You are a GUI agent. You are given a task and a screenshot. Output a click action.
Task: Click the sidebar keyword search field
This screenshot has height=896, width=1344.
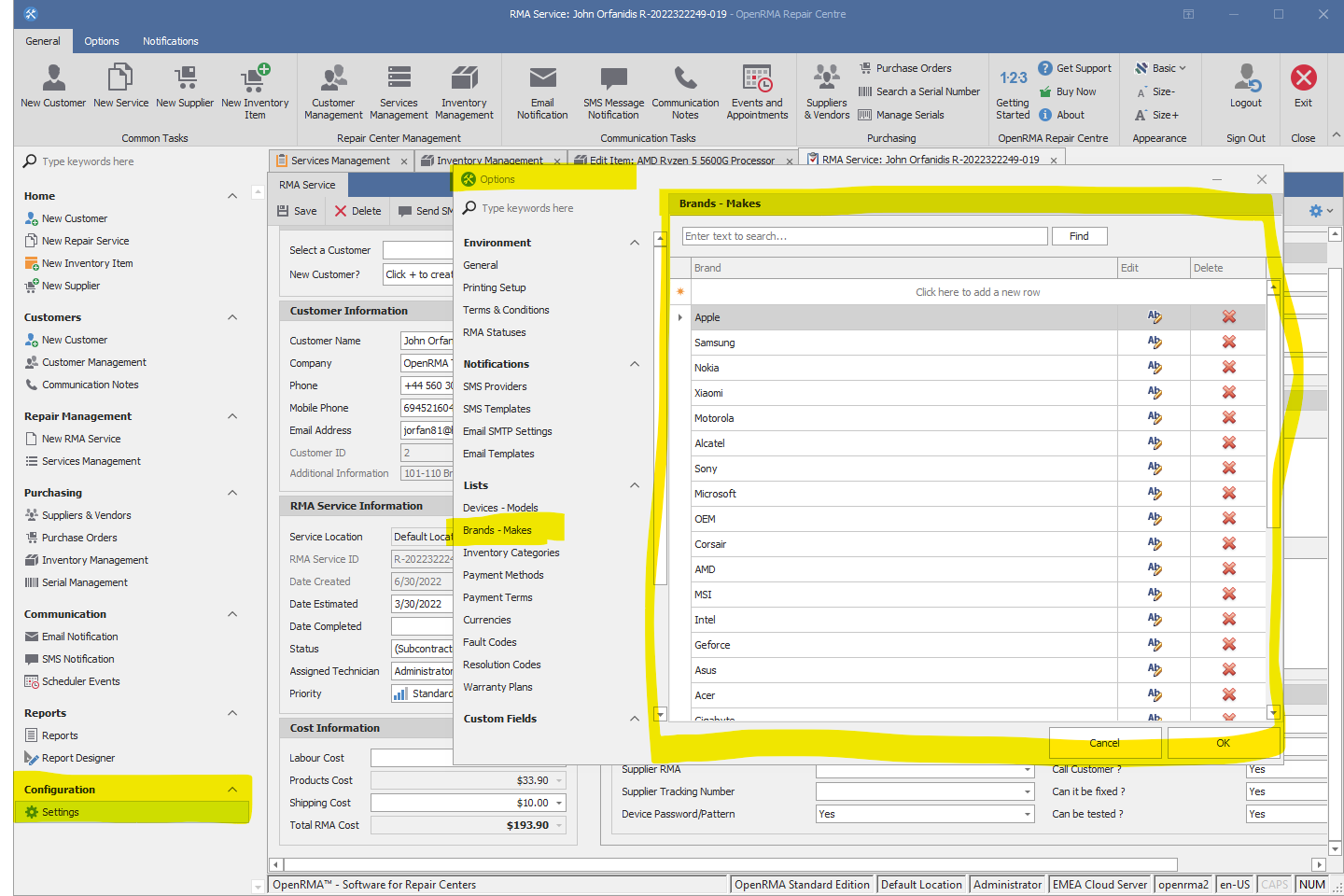[x=135, y=161]
